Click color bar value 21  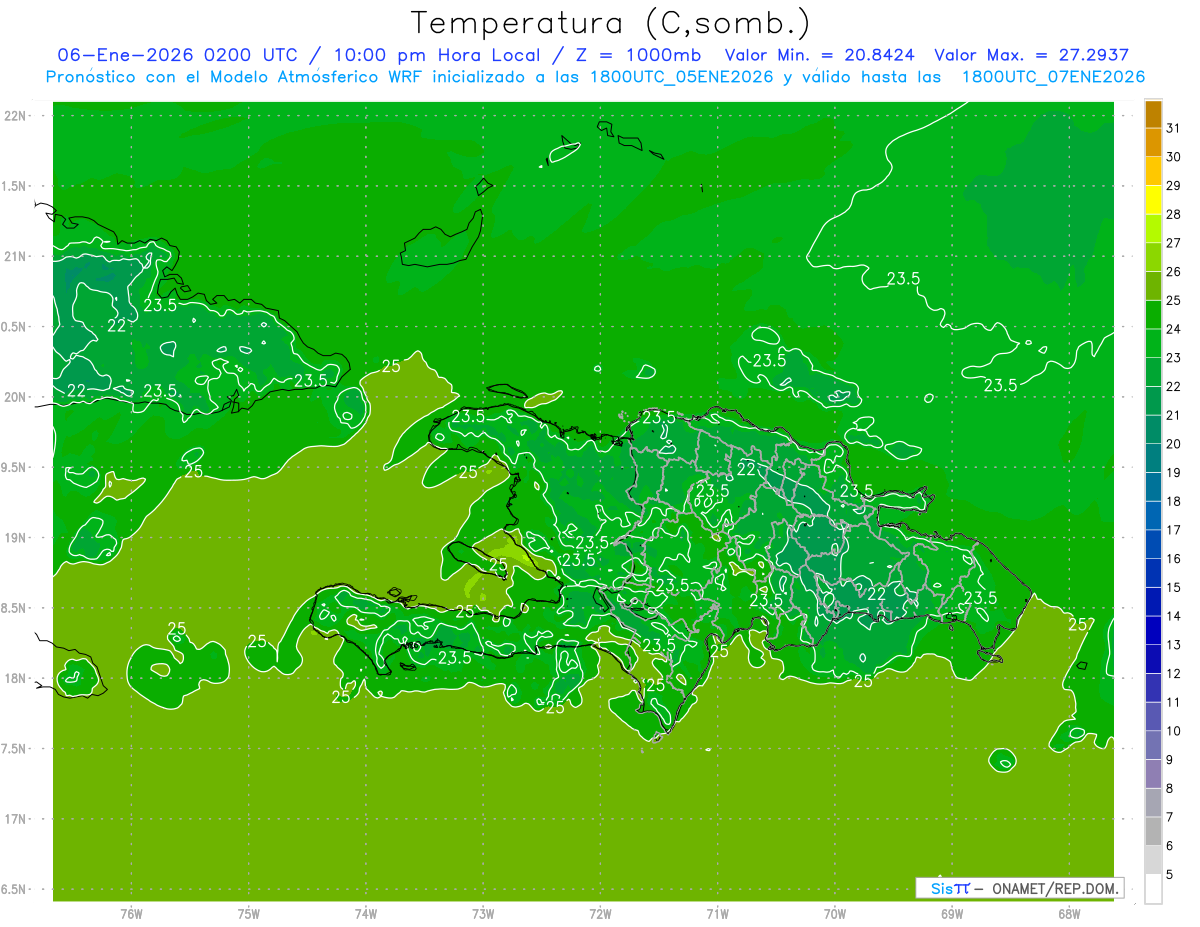click(x=1174, y=416)
